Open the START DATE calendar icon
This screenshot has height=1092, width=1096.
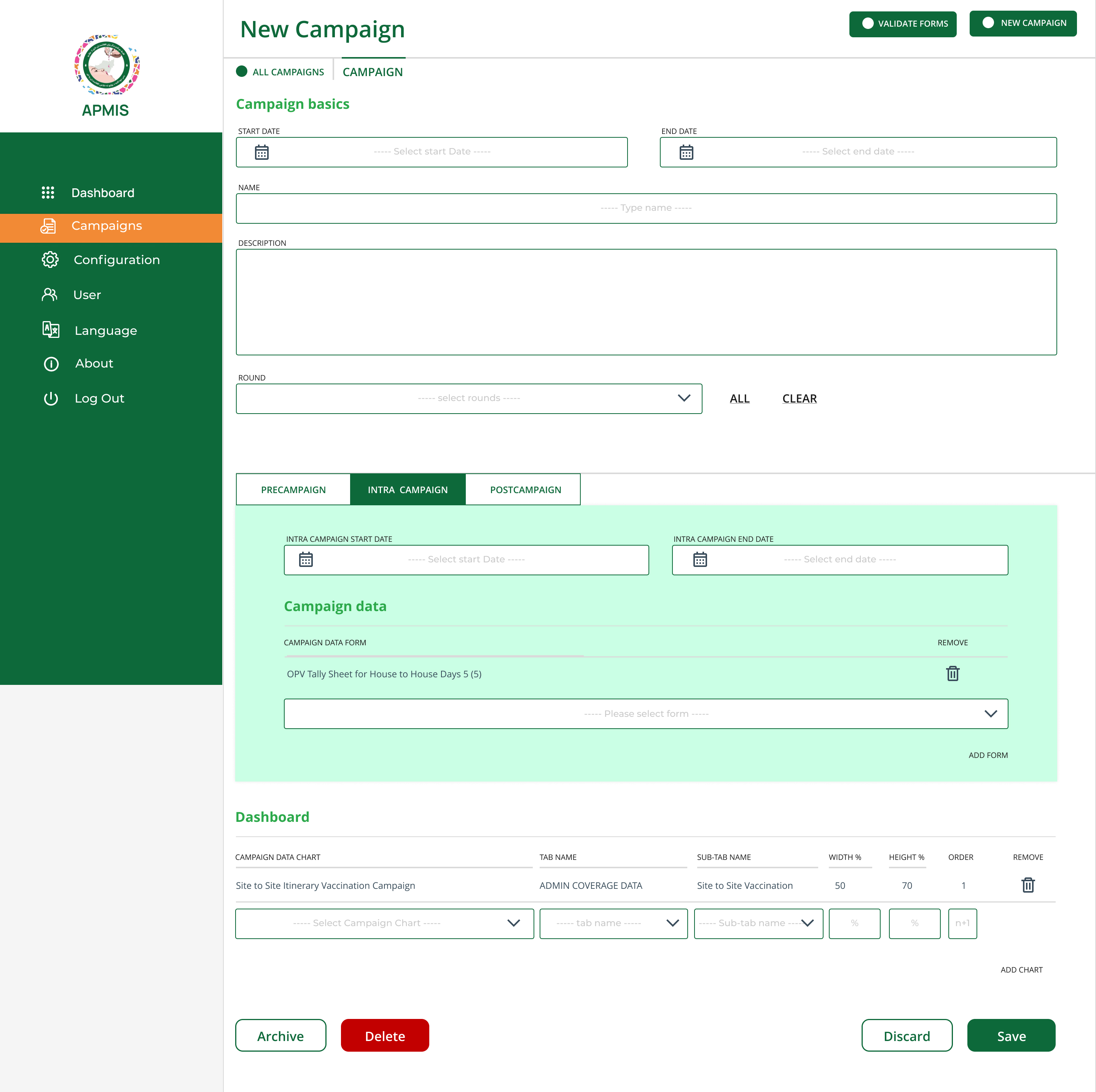pos(261,151)
